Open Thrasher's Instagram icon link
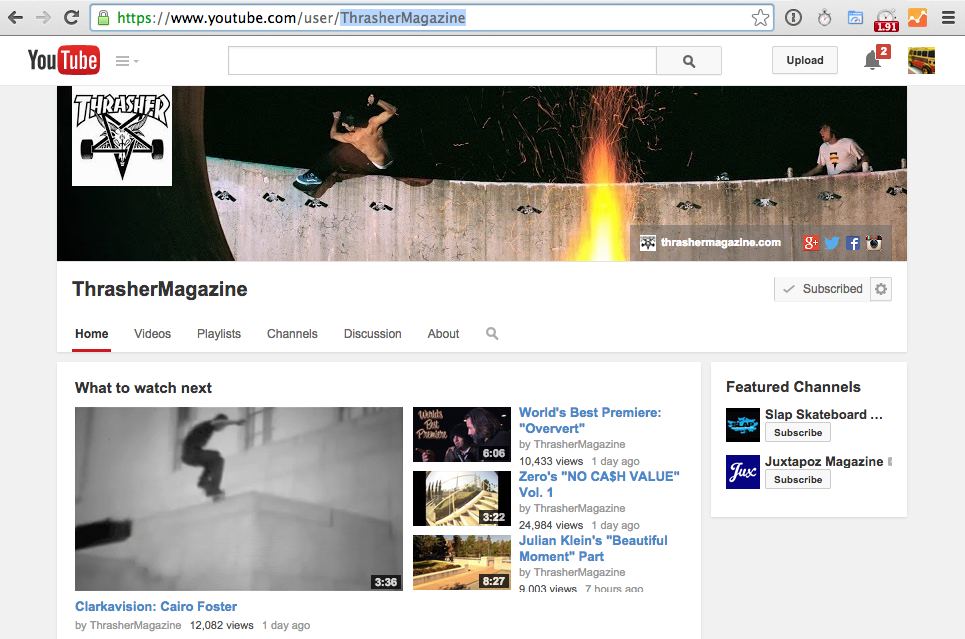Image resolution: width=965 pixels, height=639 pixels. (874, 243)
